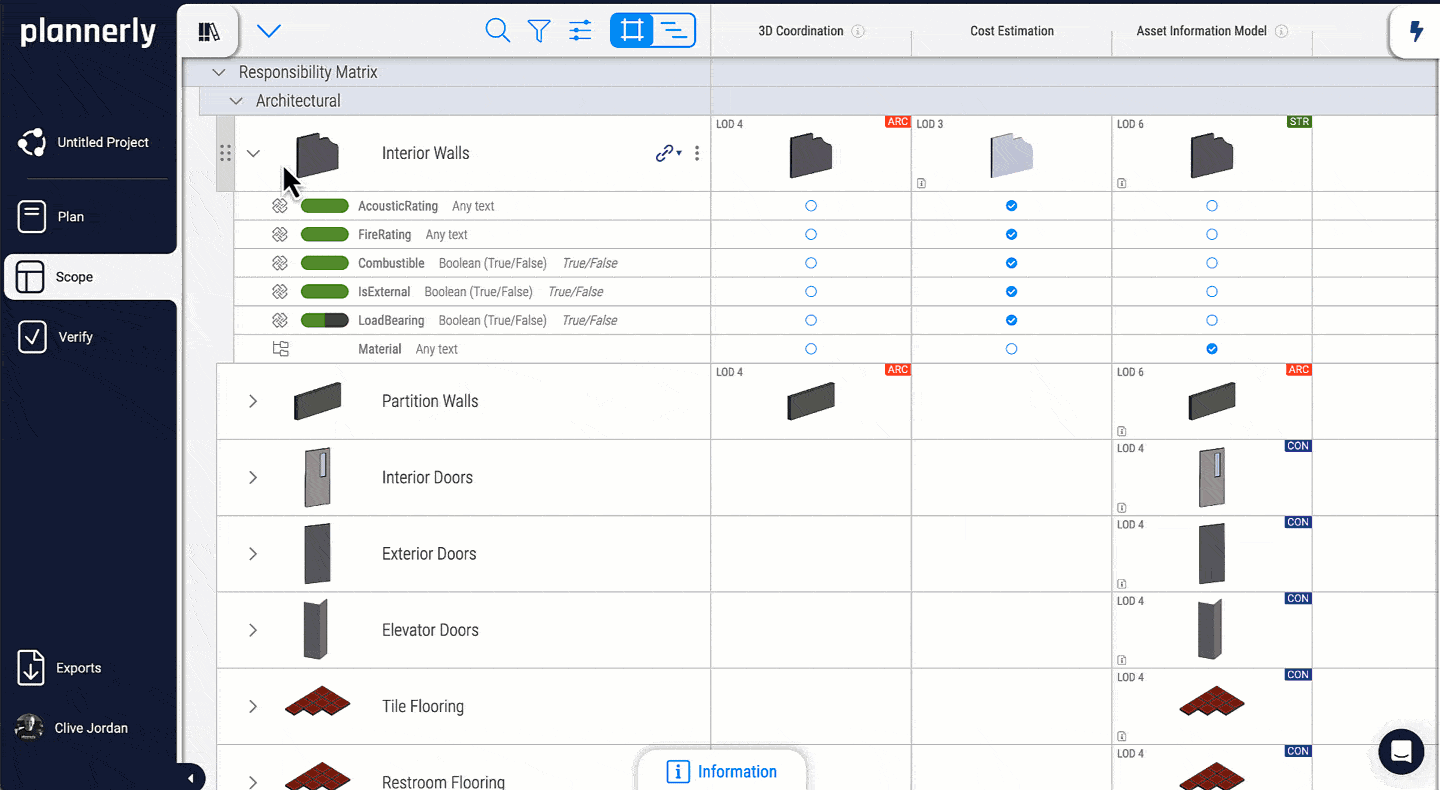
Task: Click the LoadBearing green progress bar
Action: [324, 321]
